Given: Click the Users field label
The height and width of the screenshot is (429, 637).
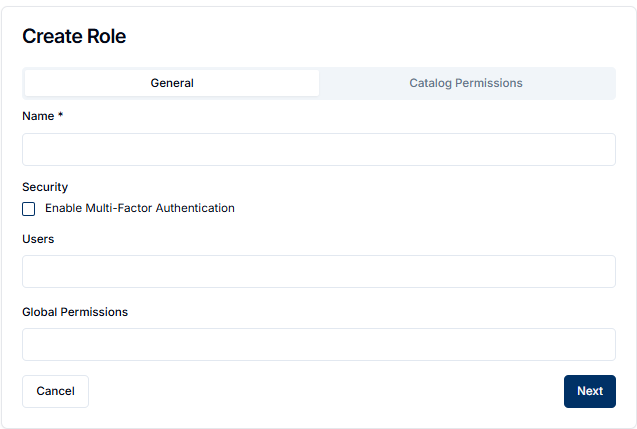Looking at the screenshot, I should coord(38,239).
